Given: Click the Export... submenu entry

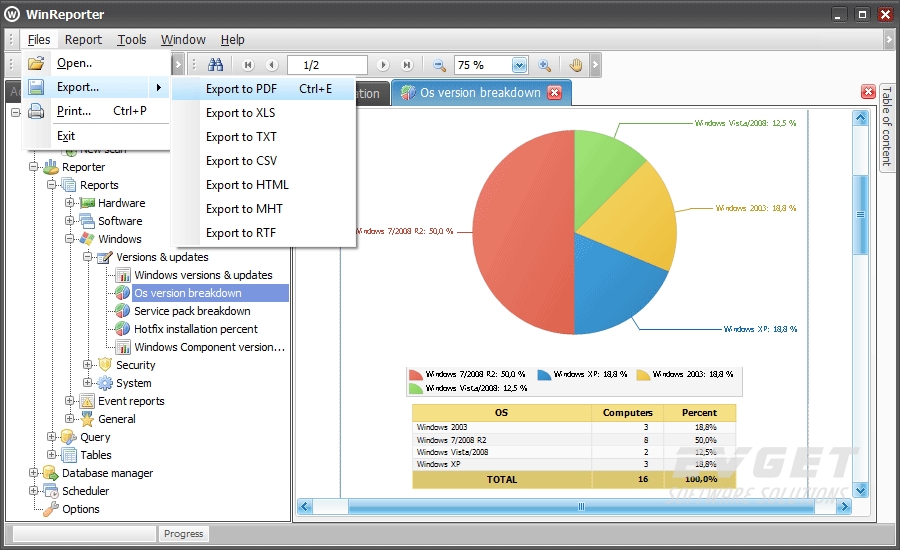Looking at the screenshot, I should tap(96, 87).
